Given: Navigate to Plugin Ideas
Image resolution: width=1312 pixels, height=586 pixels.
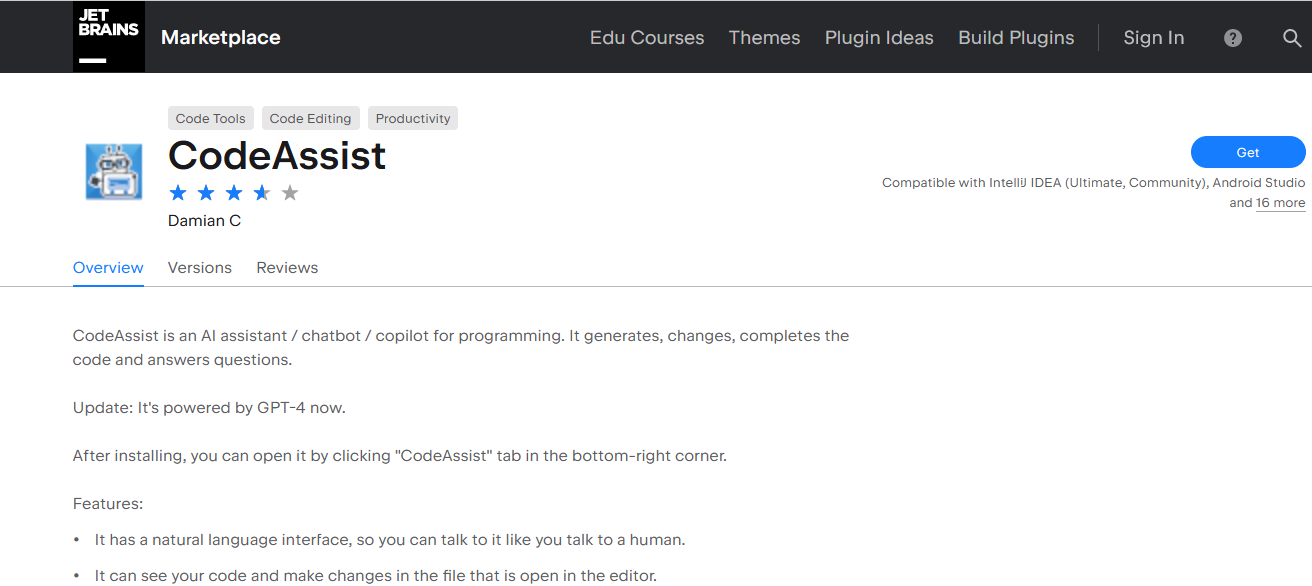Looking at the screenshot, I should tap(879, 38).
